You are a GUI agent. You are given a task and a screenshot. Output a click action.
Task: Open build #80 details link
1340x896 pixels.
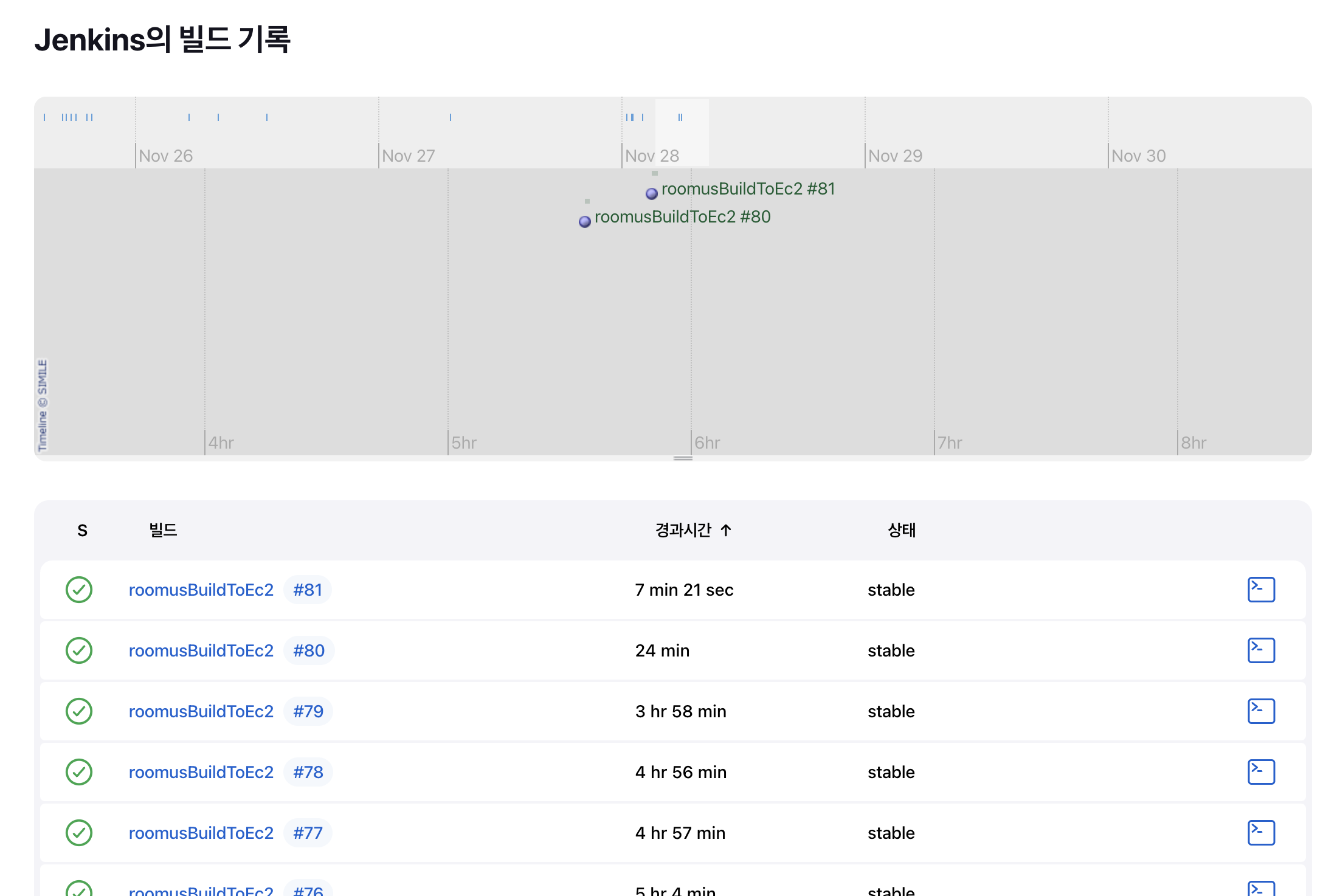pos(309,650)
